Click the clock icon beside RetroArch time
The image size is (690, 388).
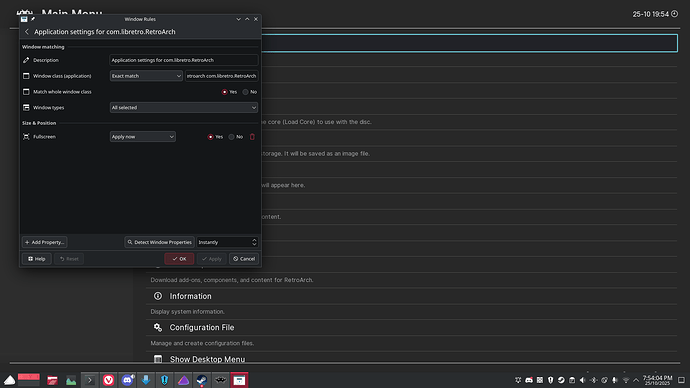click(x=675, y=14)
